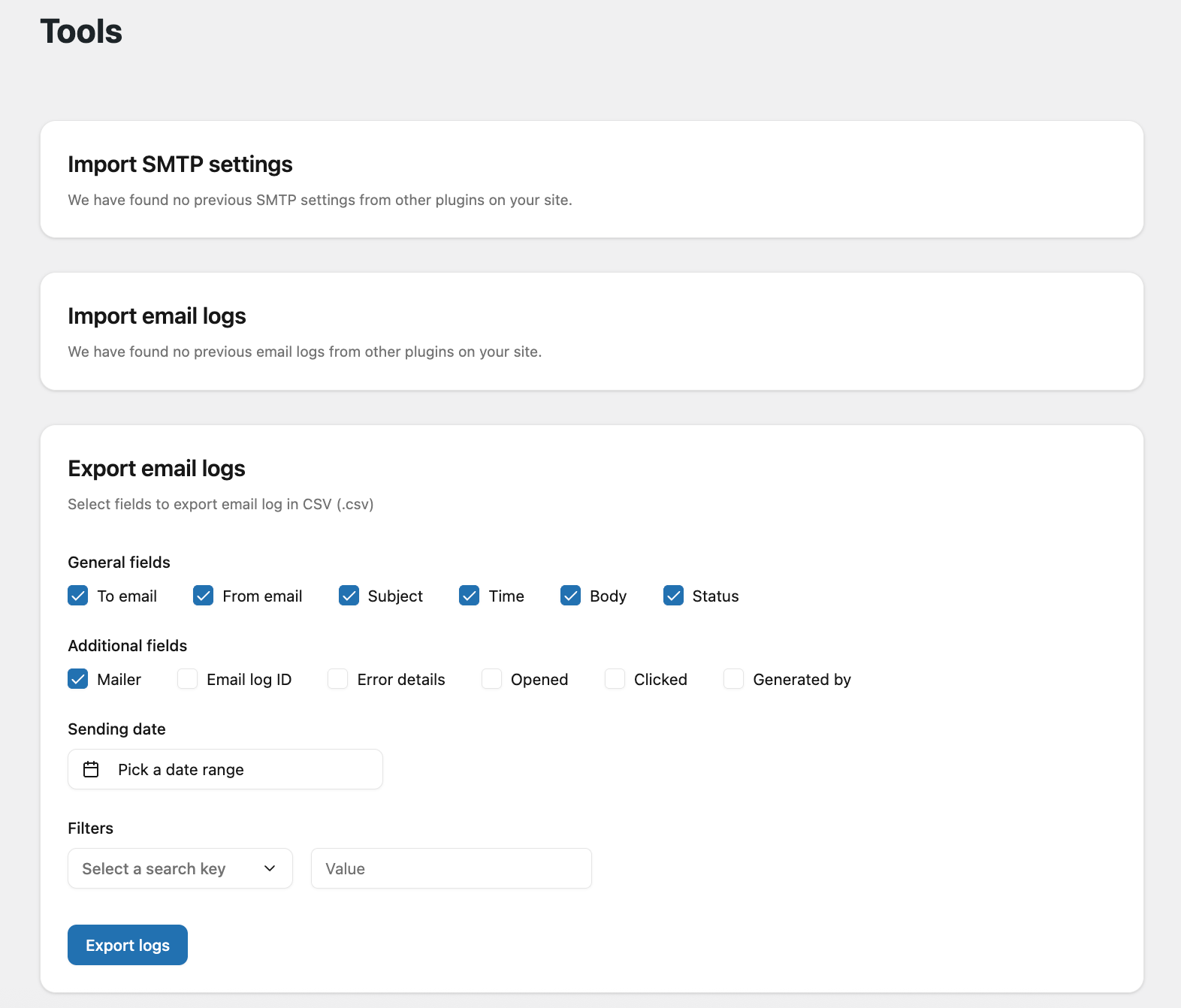Enable the Email log ID checkbox
The image size is (1181, 1008).
click(x=188, y=679)
